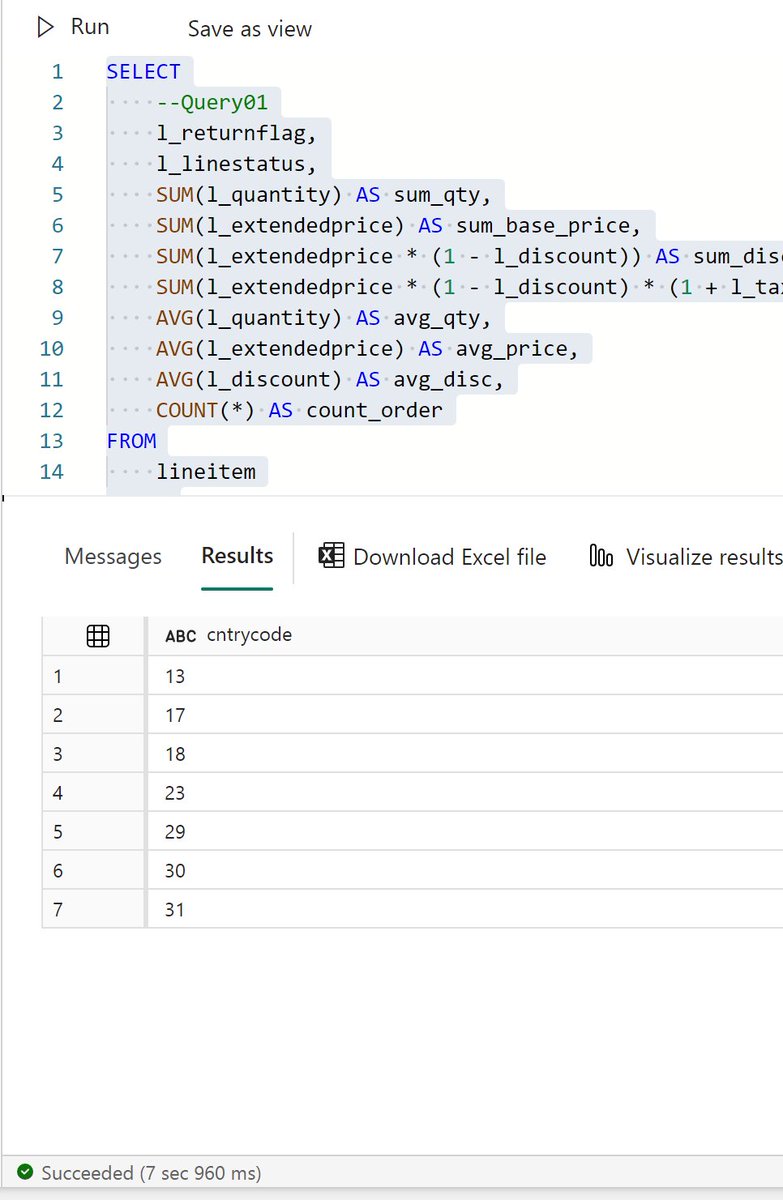Viewport: 783px width, 1200px height.
Task: Click the AVG(l_discount) AS avg_disc line
Action: (x=330, y=380)
